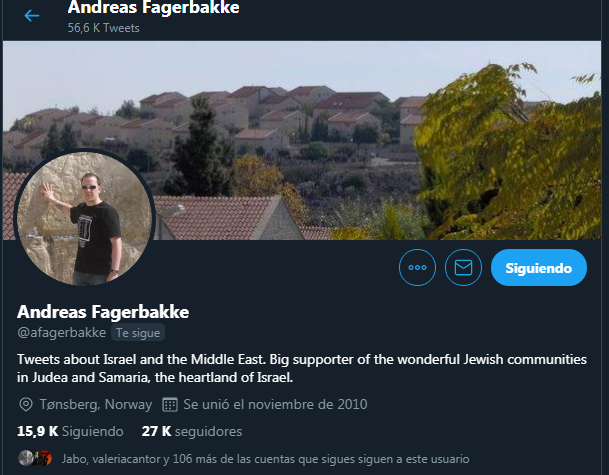Click Se unió el noviembre de 2010
Screen dimensions: 609x475
click(275, 404)
